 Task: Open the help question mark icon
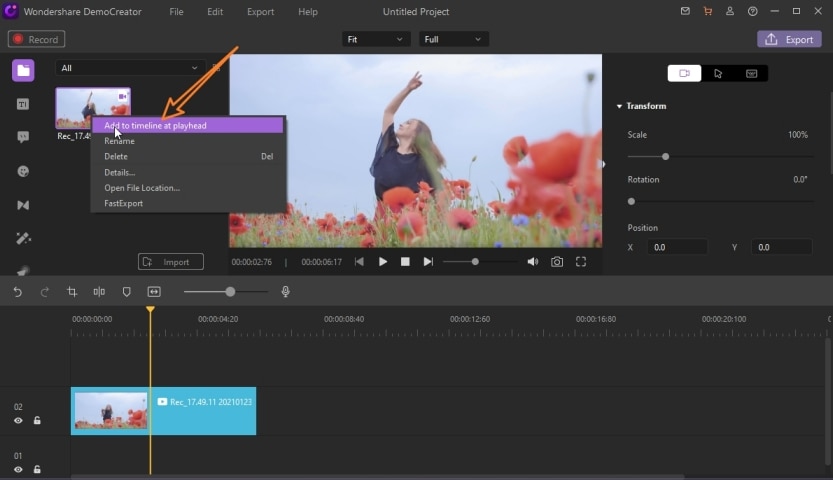pyautogui.click(x=752, y=11)
